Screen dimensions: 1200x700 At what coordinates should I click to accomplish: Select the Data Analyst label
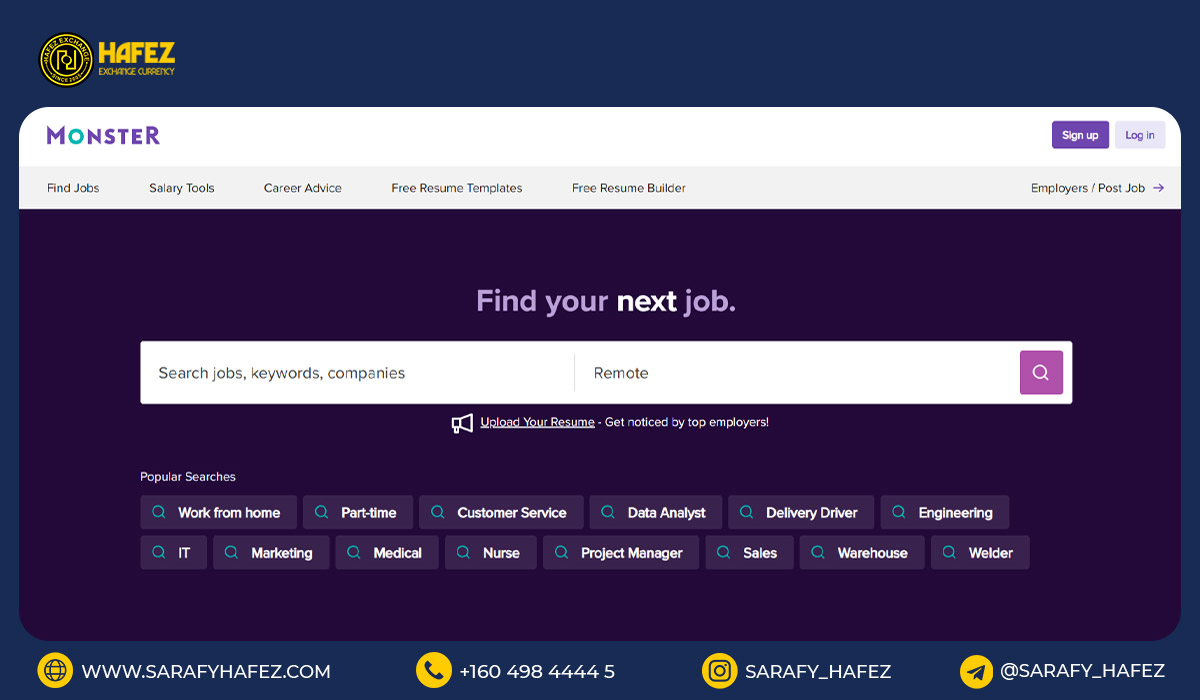pyautogui.click(x=667, y=513)
